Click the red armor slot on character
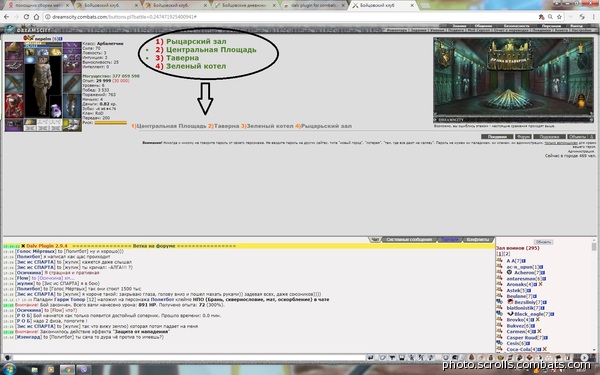 (14, 105)
